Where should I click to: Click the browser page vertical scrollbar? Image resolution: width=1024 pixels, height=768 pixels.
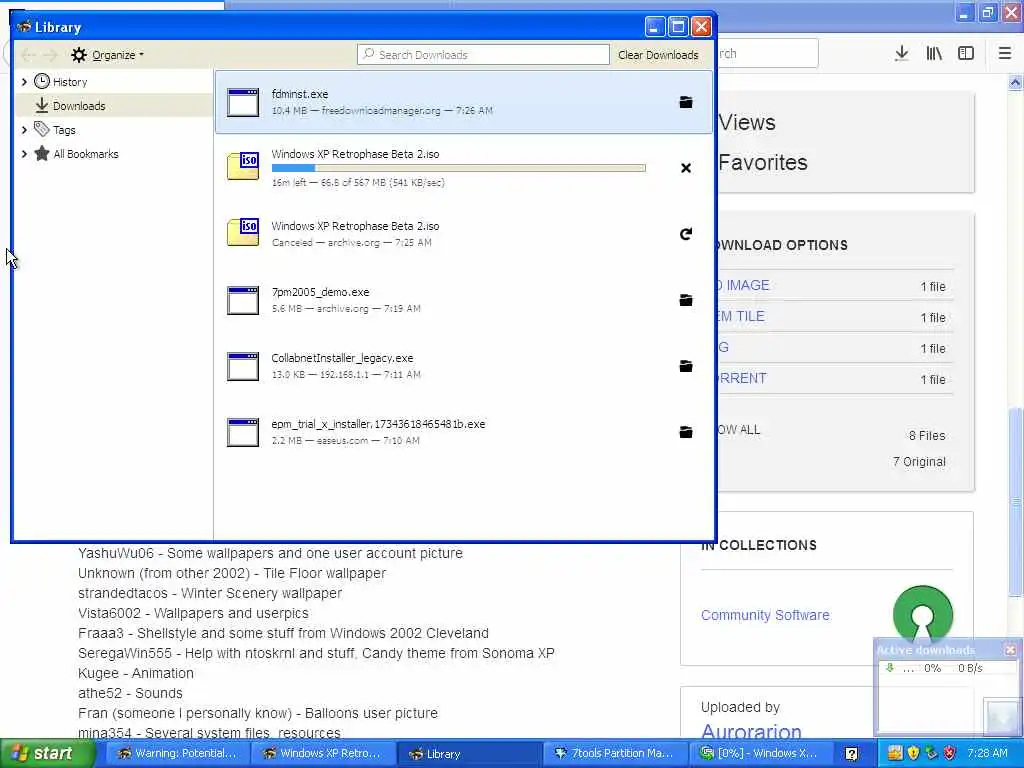point(1015,503)
